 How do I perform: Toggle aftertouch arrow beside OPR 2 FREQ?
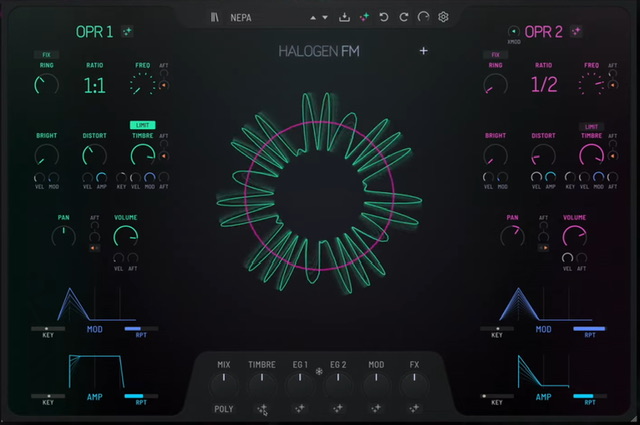(x=613, y=85)
